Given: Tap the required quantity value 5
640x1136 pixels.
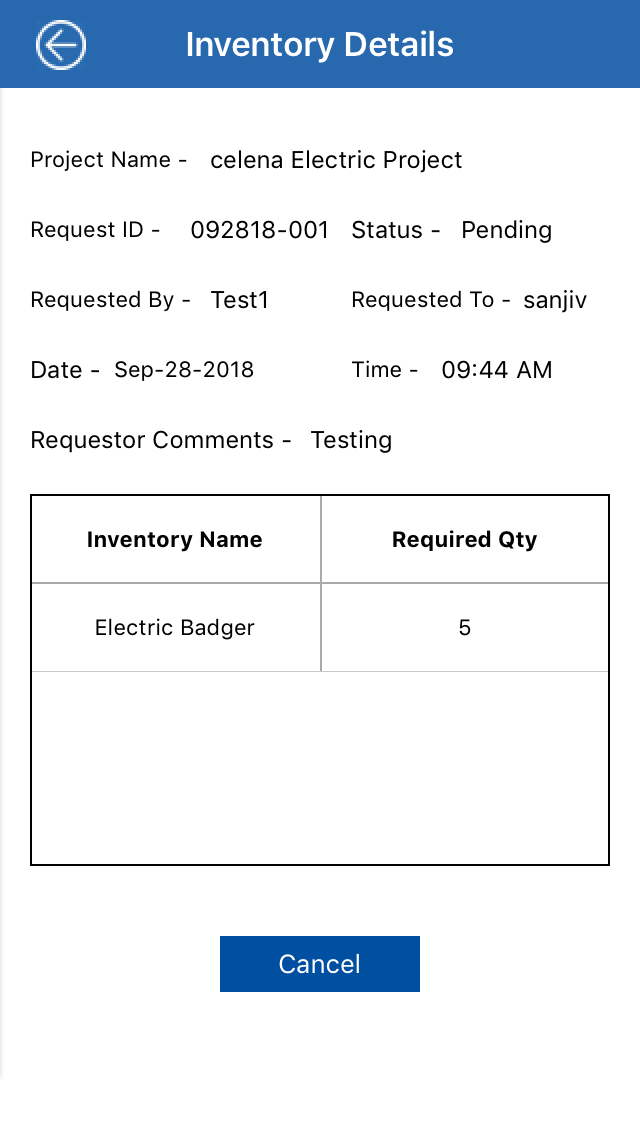Looking at the screenshot, I should [x=464, y=628].
